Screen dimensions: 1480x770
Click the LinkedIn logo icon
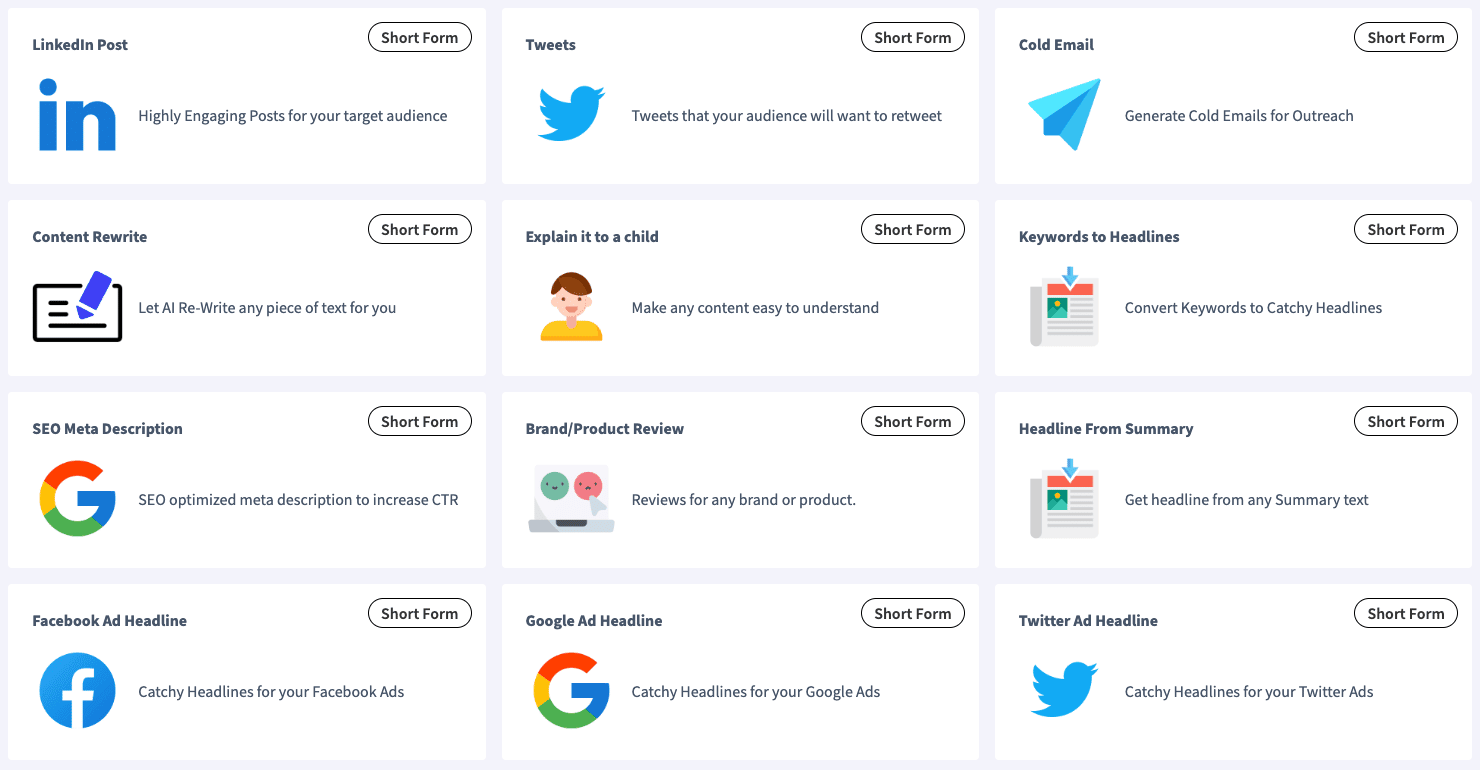tap(77, 116)
